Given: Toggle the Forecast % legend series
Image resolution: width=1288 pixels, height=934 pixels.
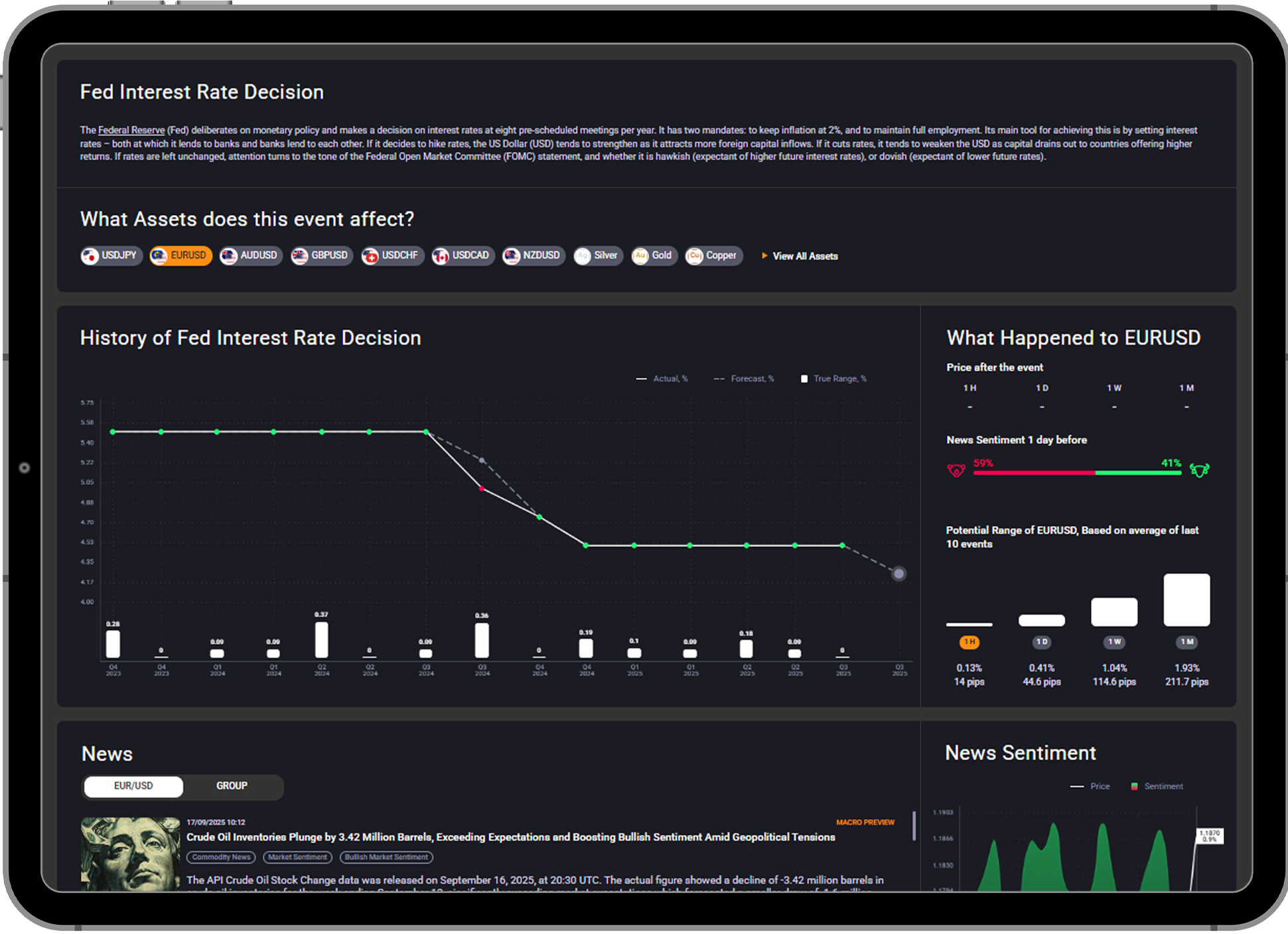Looking at the screenshot, I should [x=744, y=379].
